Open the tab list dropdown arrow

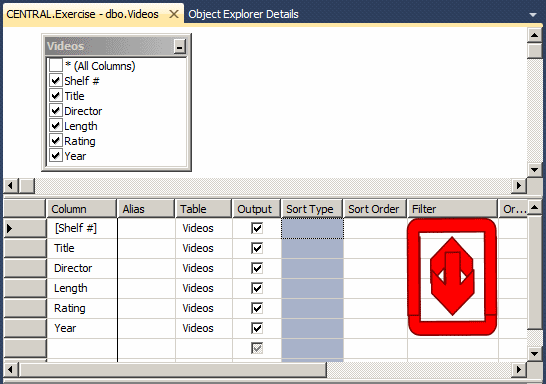533,15
